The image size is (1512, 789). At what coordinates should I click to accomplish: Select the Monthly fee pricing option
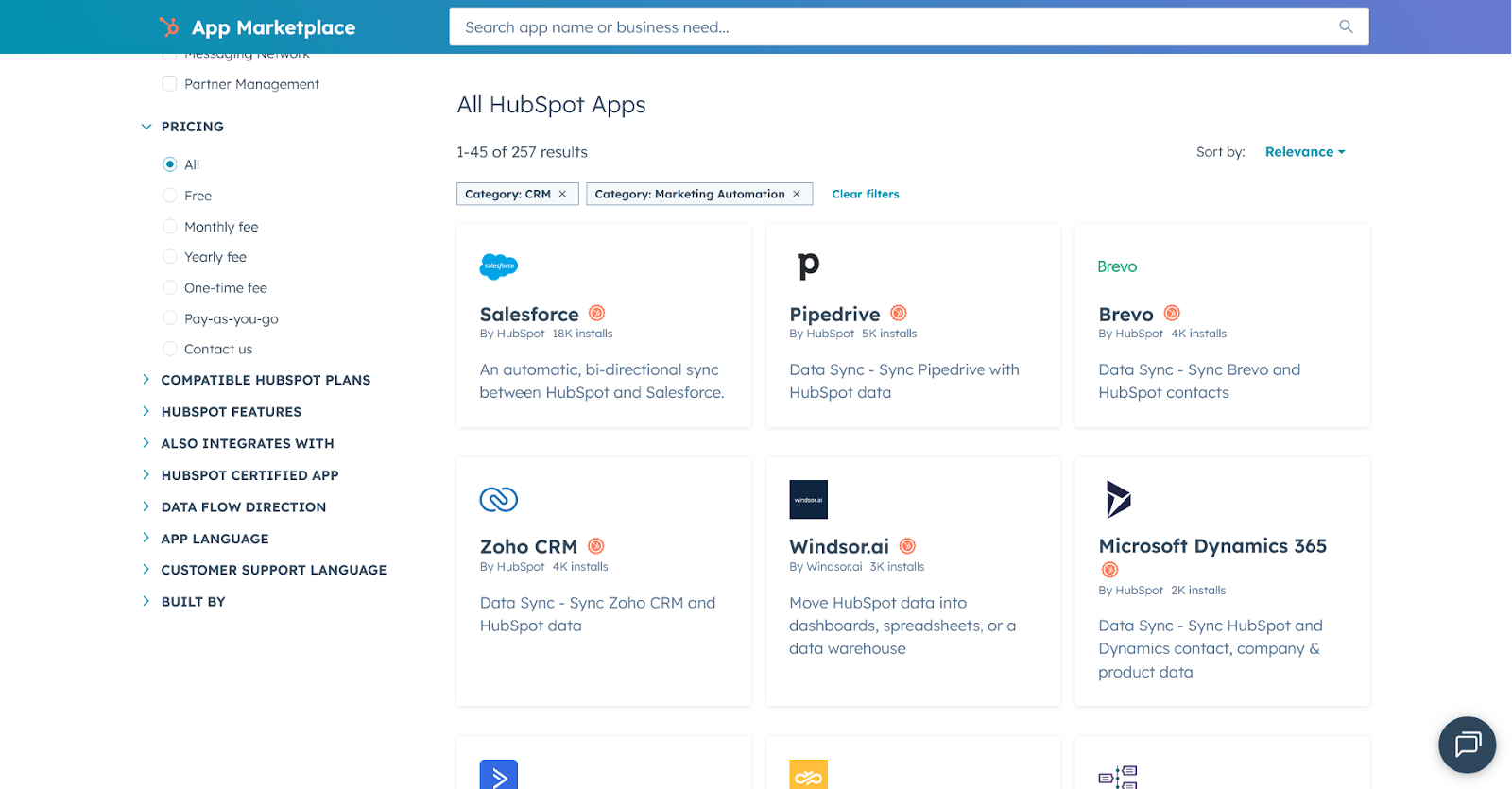tap(170, 227)
